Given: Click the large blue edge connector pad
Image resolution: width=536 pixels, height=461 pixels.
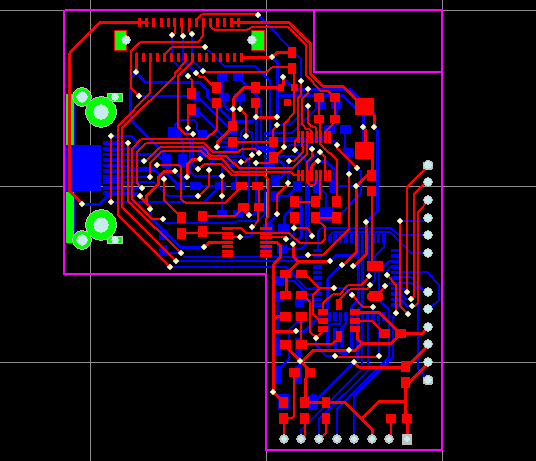Looking at the screenshot, I should [x=86, y=168].
